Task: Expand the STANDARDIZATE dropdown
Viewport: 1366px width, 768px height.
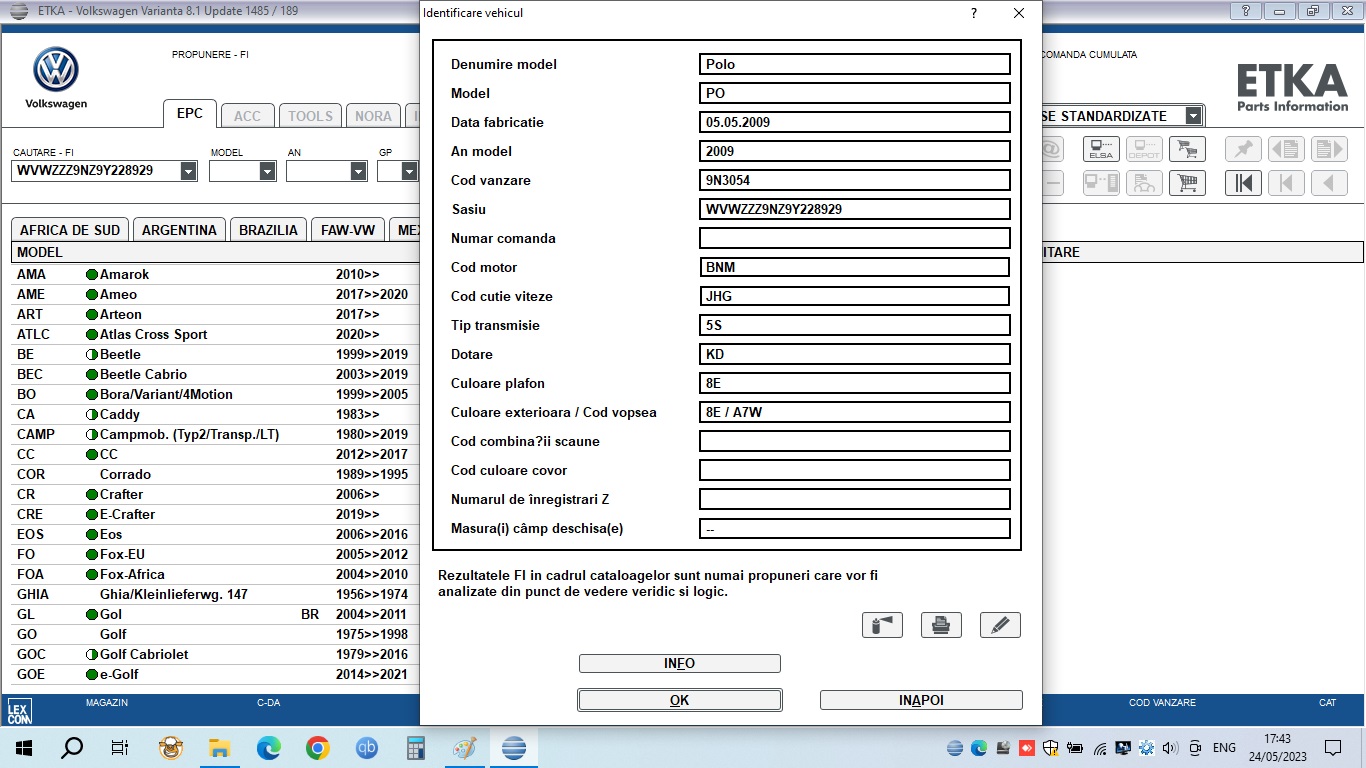Action: pyautogui.click(x=1192, y=116)
